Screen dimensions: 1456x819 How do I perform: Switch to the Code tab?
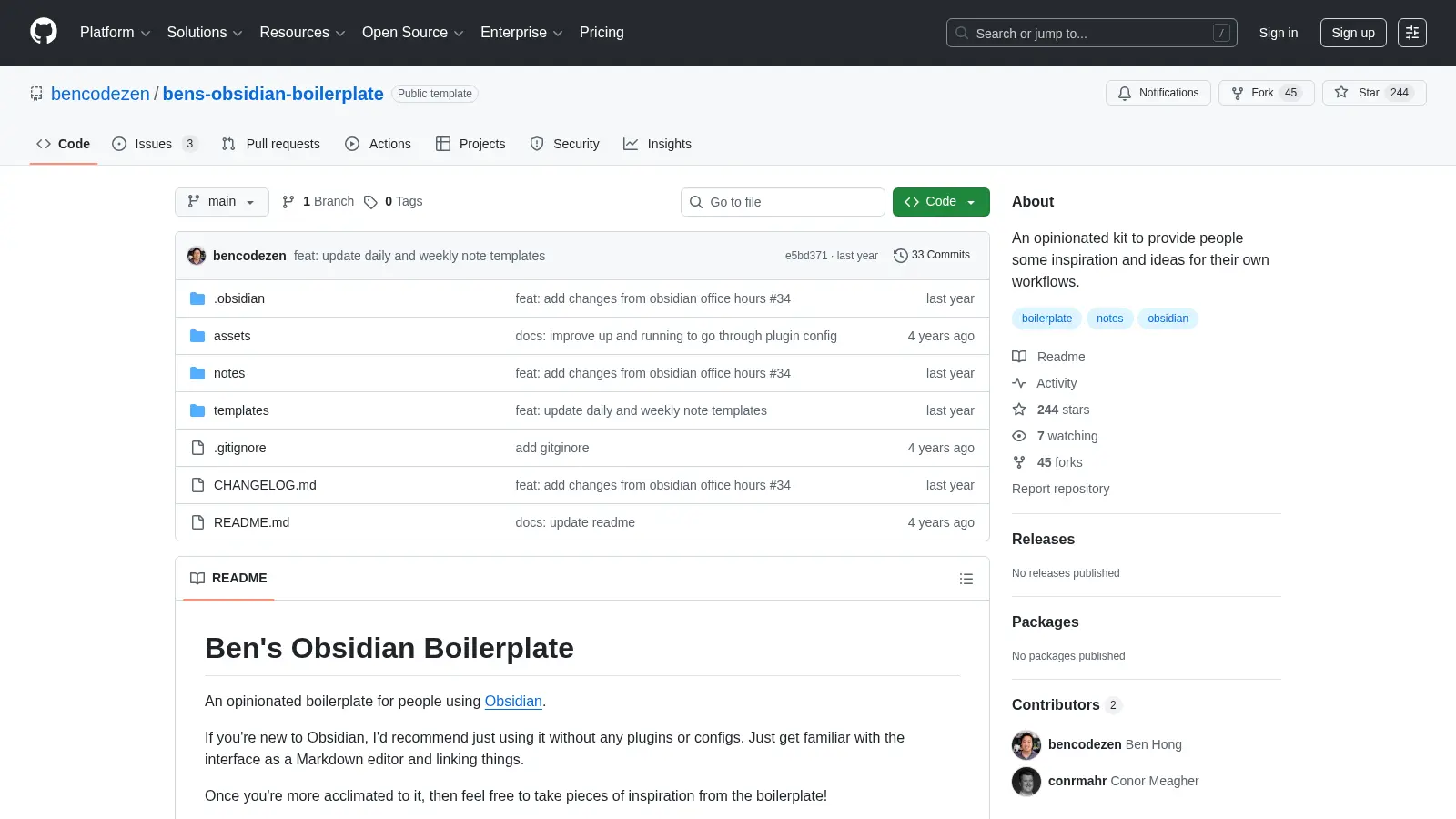coord(64,144)
